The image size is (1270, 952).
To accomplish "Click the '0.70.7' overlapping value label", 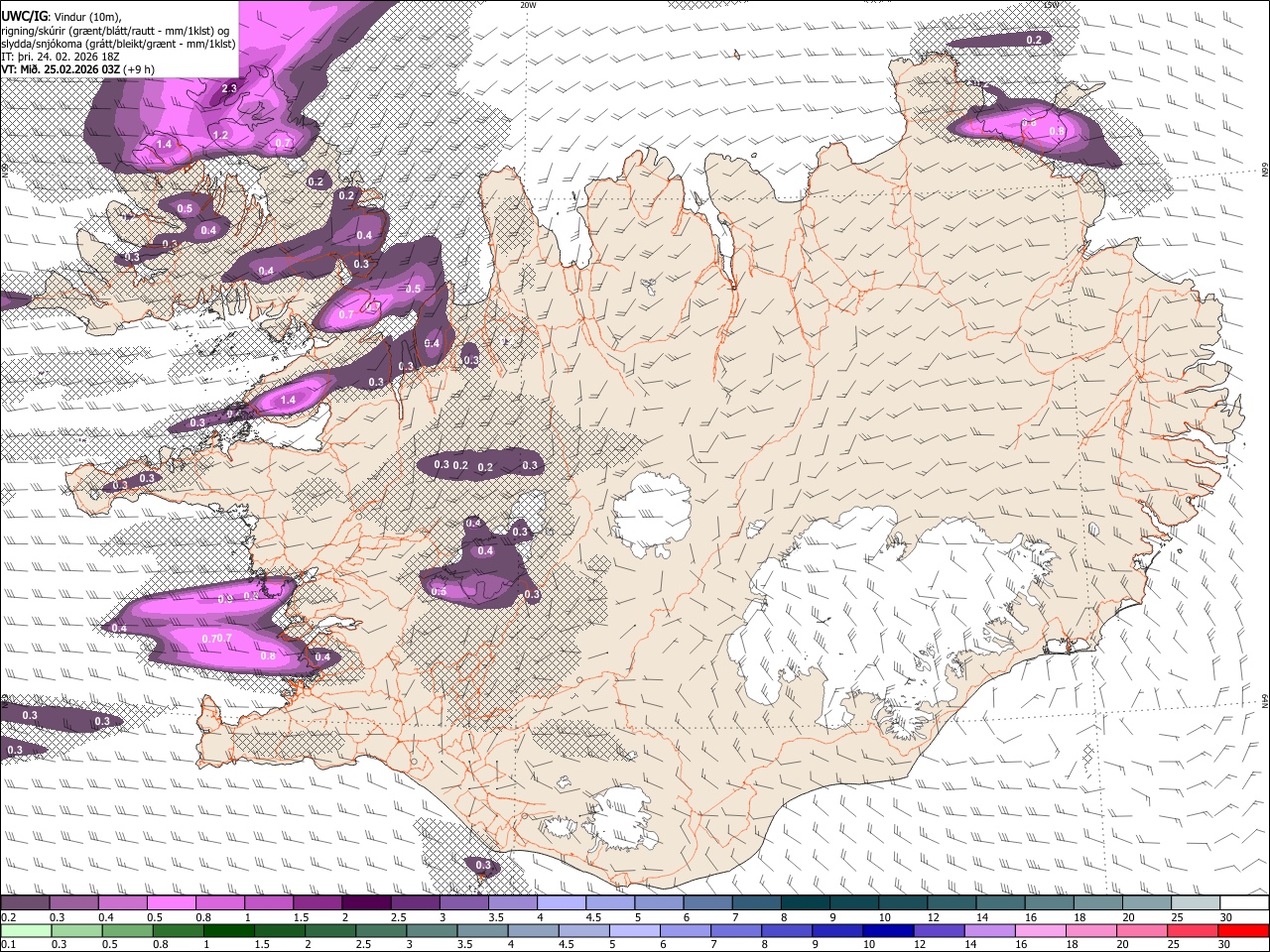I will 216,638.
